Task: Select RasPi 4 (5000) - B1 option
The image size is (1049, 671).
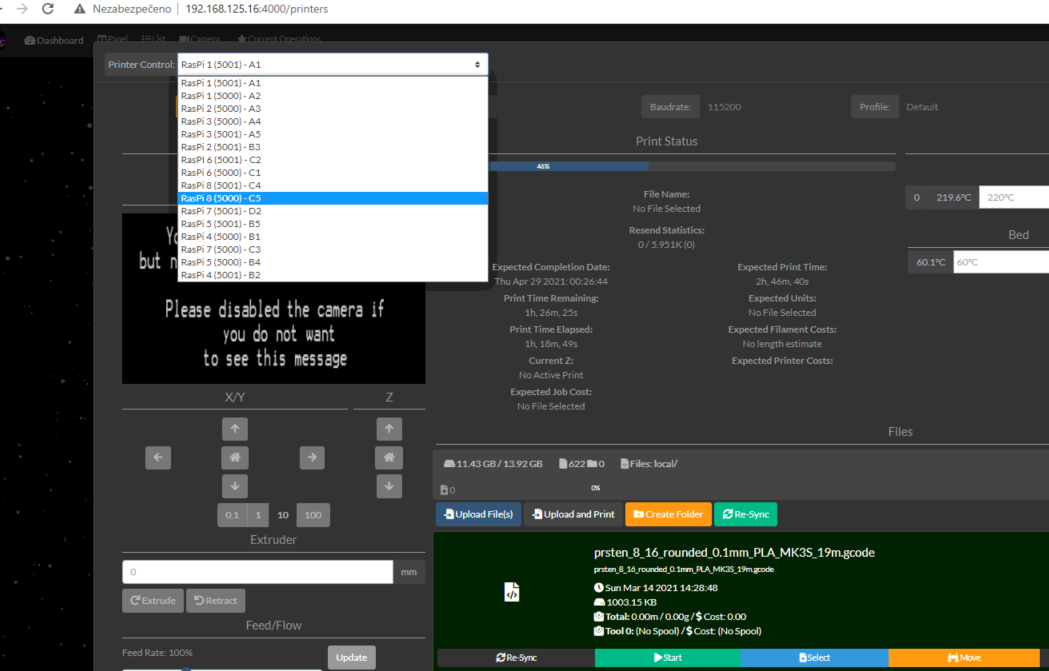Action: click(332, 236)
